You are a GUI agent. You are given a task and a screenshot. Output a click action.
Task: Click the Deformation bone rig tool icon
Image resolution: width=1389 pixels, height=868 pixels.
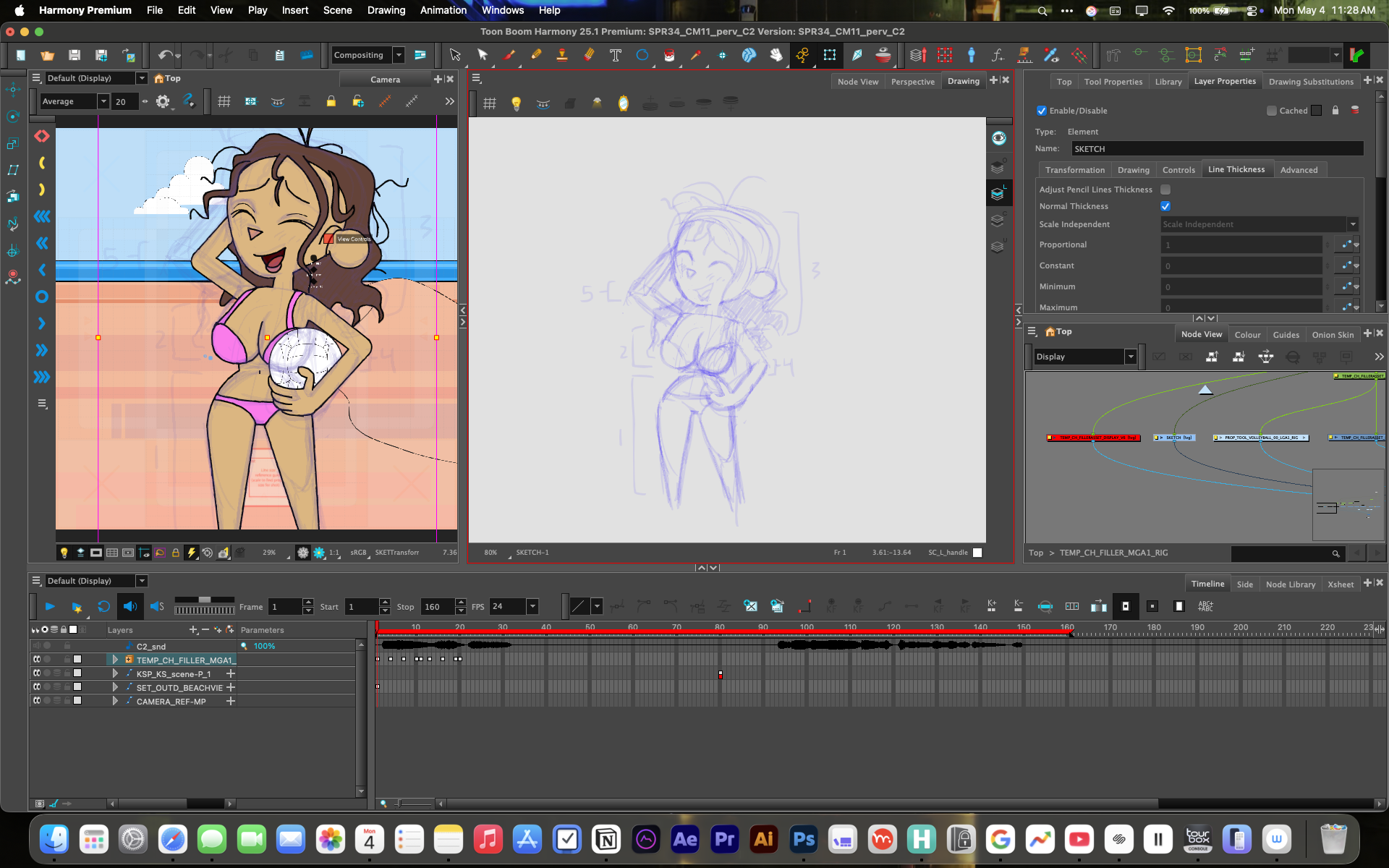pyautogui.click(x=972, y=55)
